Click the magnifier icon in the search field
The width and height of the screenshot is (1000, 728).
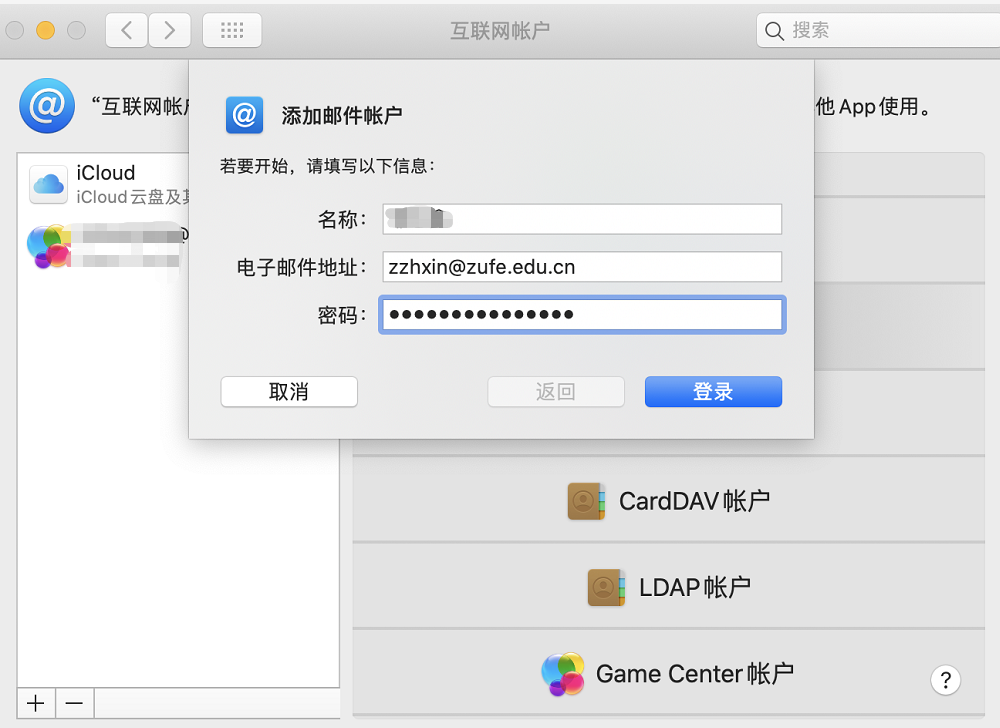pyautogui.click(x=774, y=31)
